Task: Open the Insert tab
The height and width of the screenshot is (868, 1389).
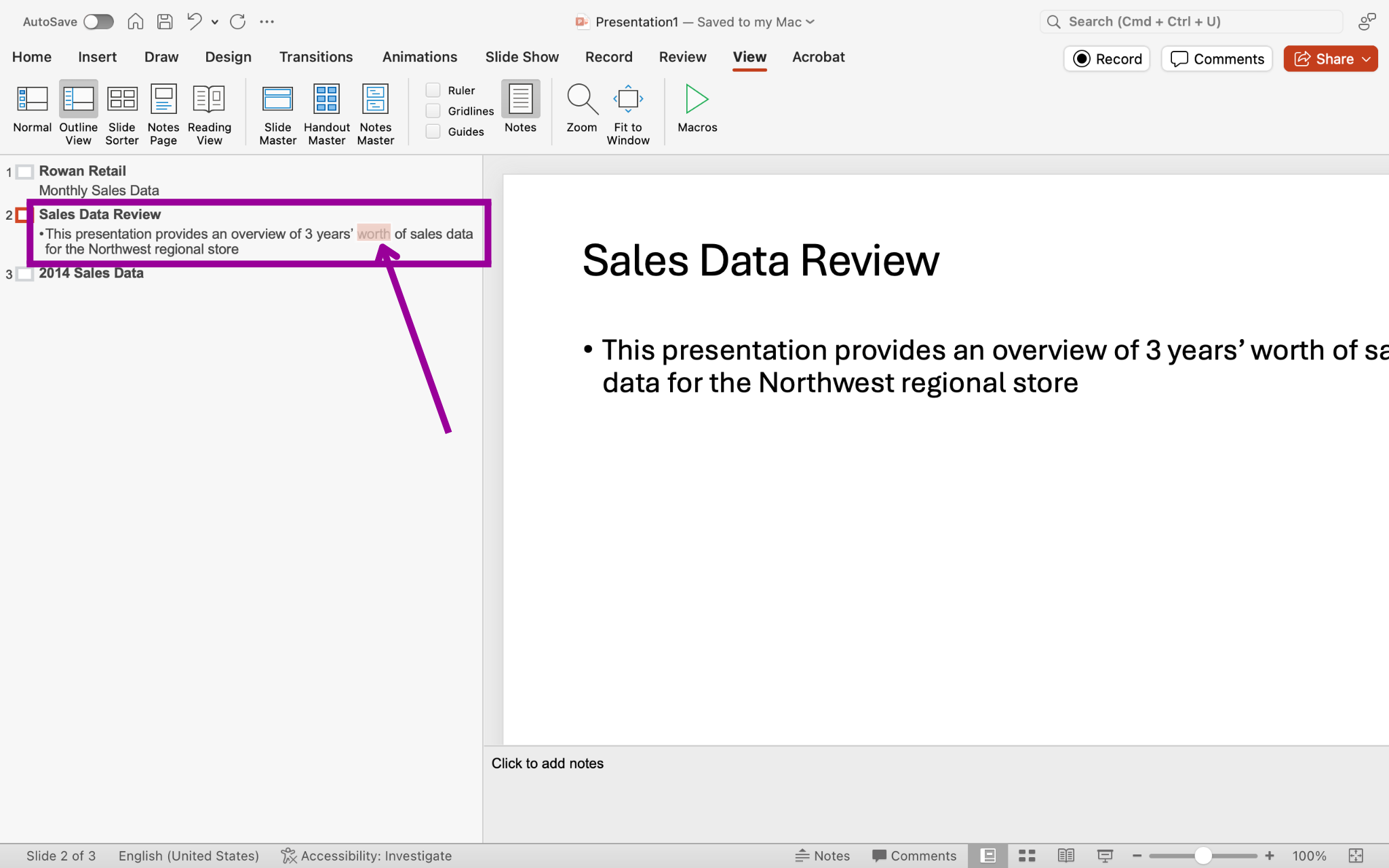Action: click(97, 57)
